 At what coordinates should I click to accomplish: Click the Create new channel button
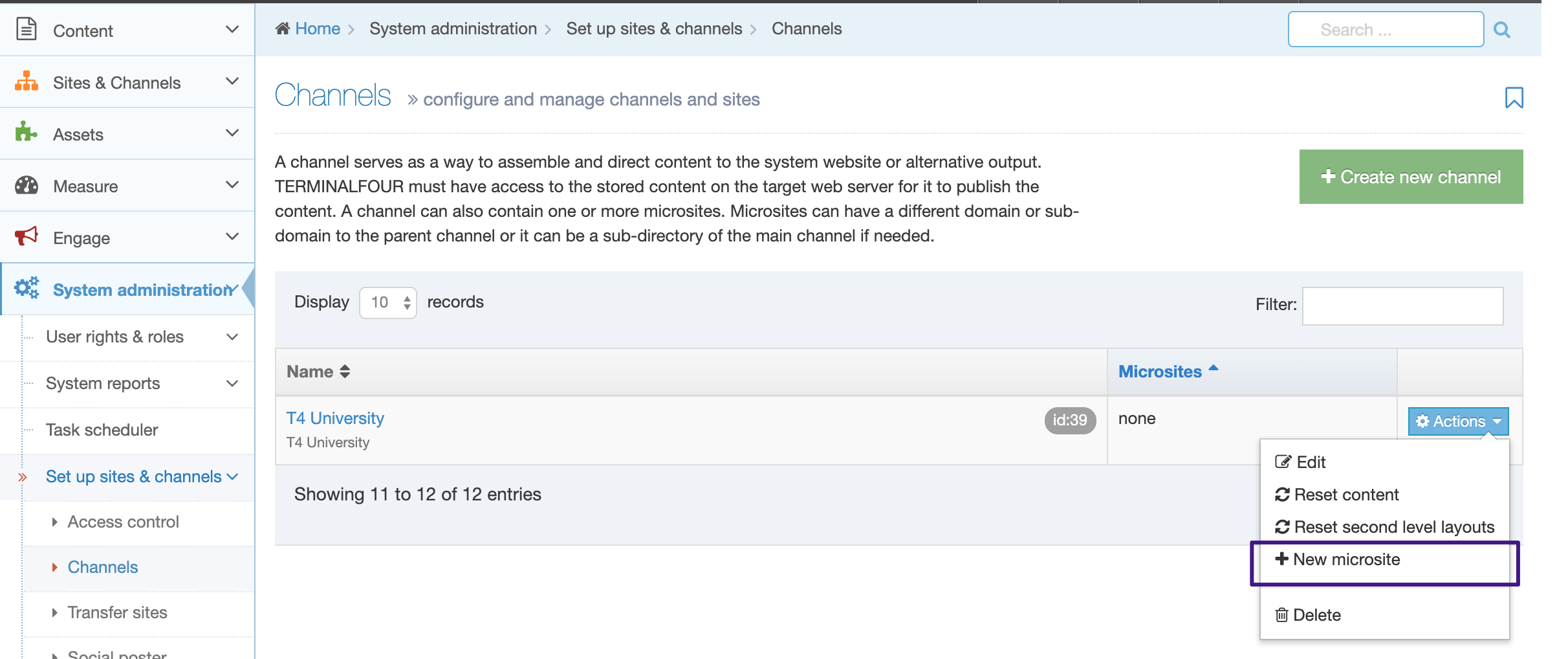[1411, 177]
